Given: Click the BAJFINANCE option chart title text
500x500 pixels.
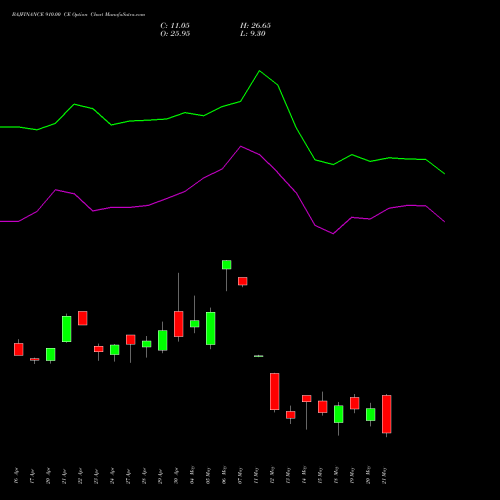Looking at the screenshot, I should [x=78, y=15].
